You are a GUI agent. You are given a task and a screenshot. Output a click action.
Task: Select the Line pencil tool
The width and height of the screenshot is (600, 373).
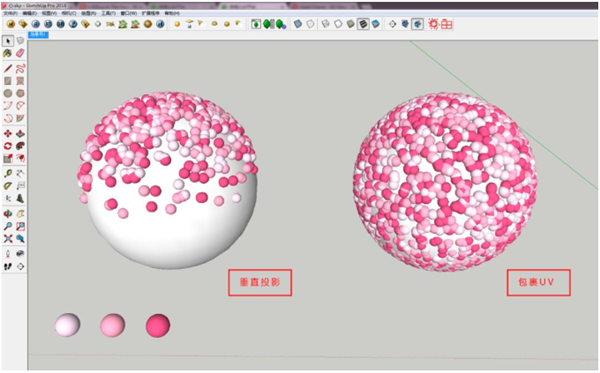[x=8, y=69]
